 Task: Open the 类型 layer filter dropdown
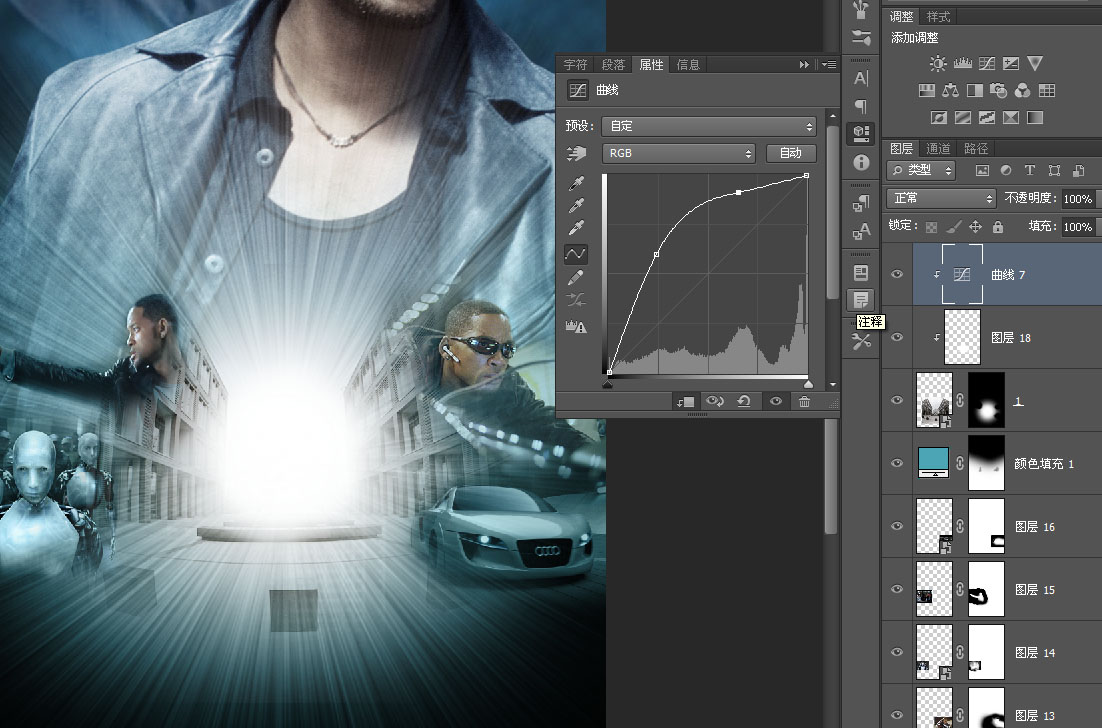point(921,170)
